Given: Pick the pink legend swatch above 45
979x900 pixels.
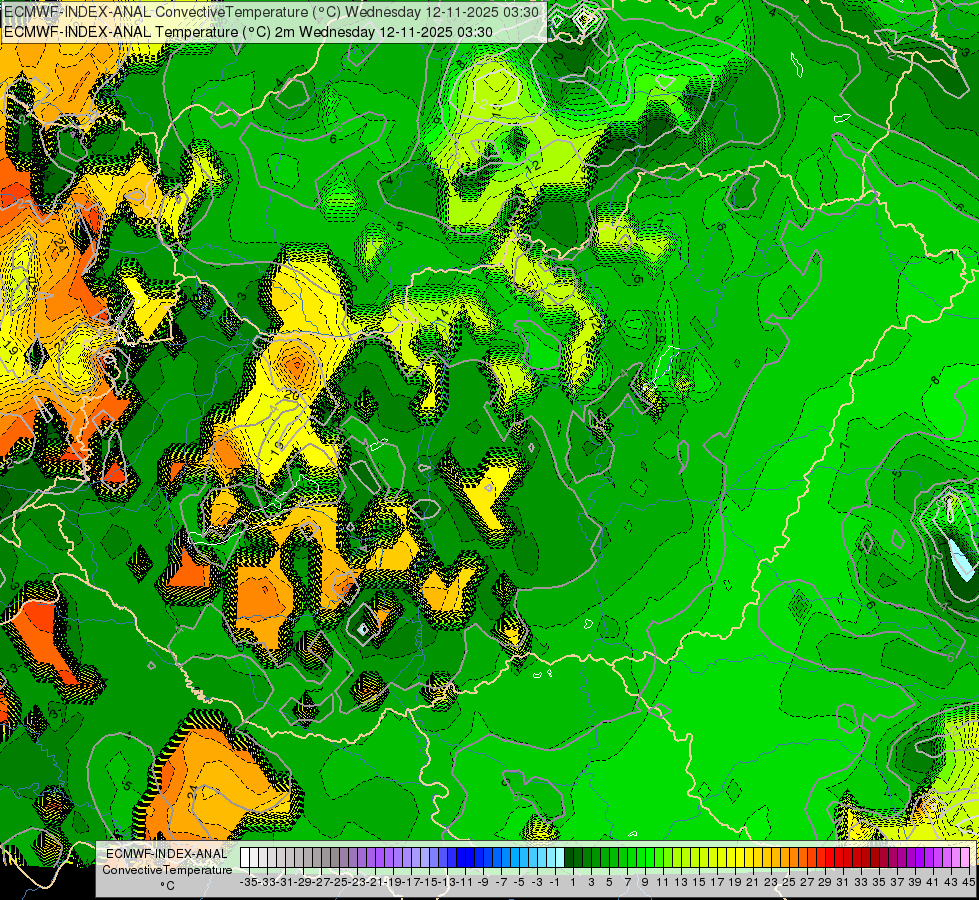Looking at the screenshot, I should 965,857.
